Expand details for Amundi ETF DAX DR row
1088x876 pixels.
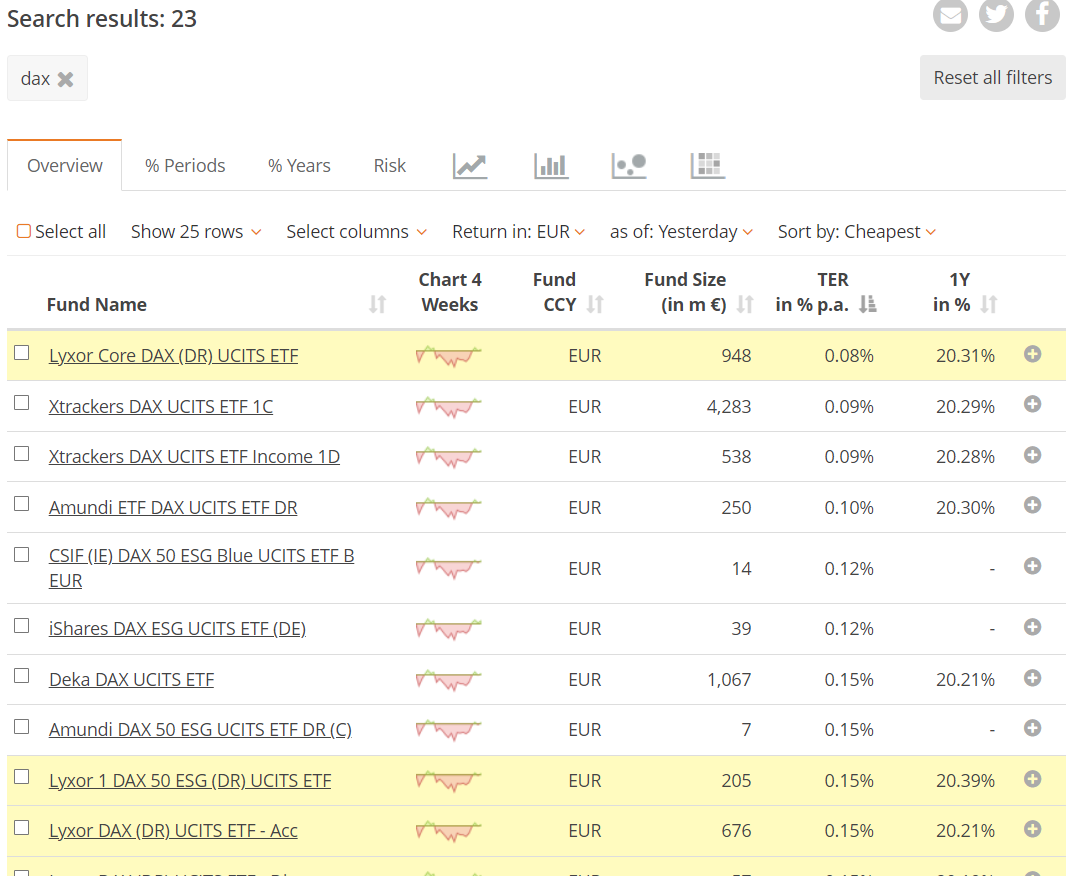(1032, 505)
